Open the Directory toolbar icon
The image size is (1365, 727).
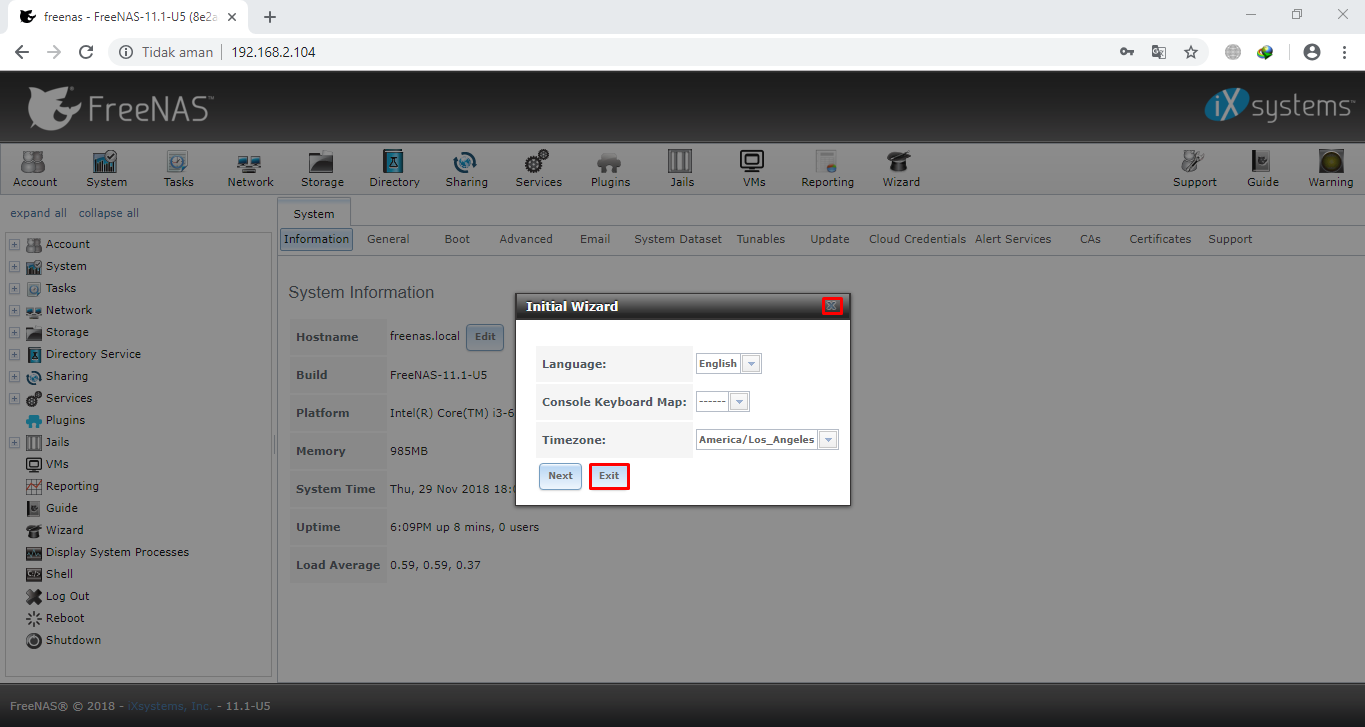[x=394, y=169]
